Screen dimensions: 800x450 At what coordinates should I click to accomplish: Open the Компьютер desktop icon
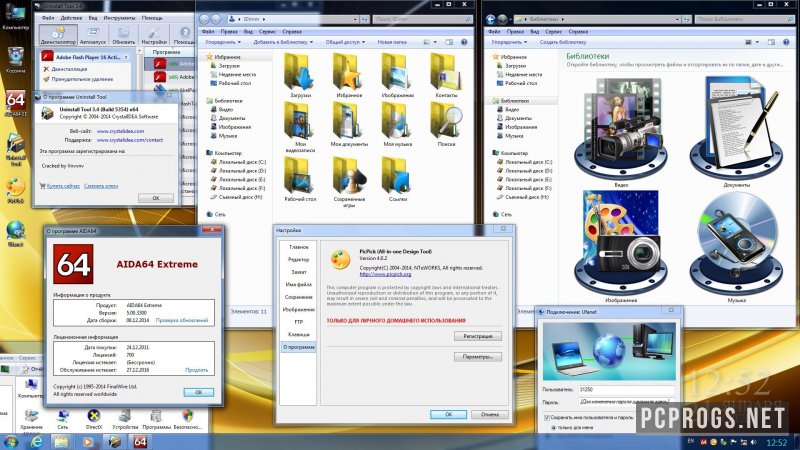(x=16, y=16)
